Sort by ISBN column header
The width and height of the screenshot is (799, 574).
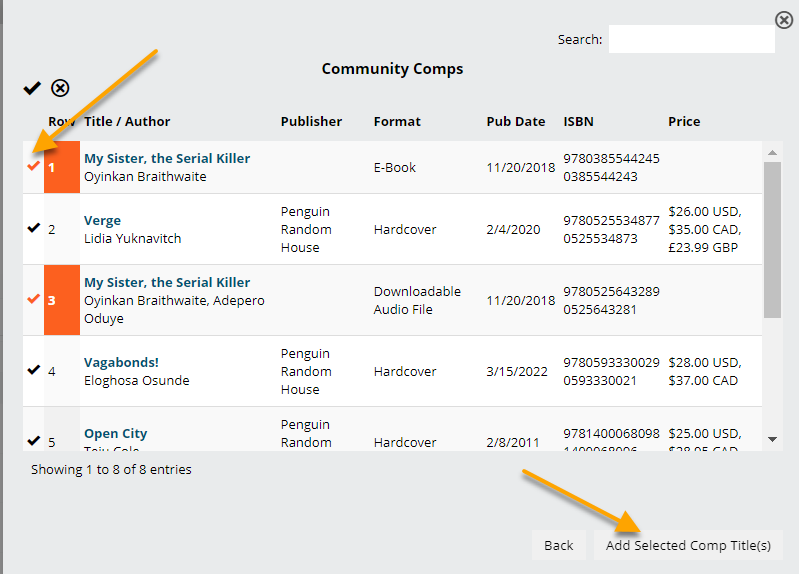coord(578,121)
